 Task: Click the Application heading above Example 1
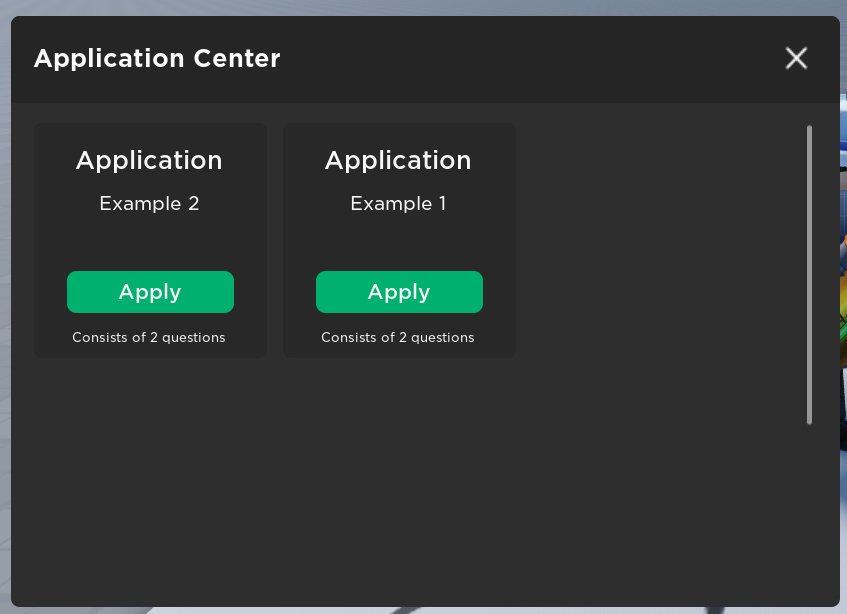coord(398,160)
